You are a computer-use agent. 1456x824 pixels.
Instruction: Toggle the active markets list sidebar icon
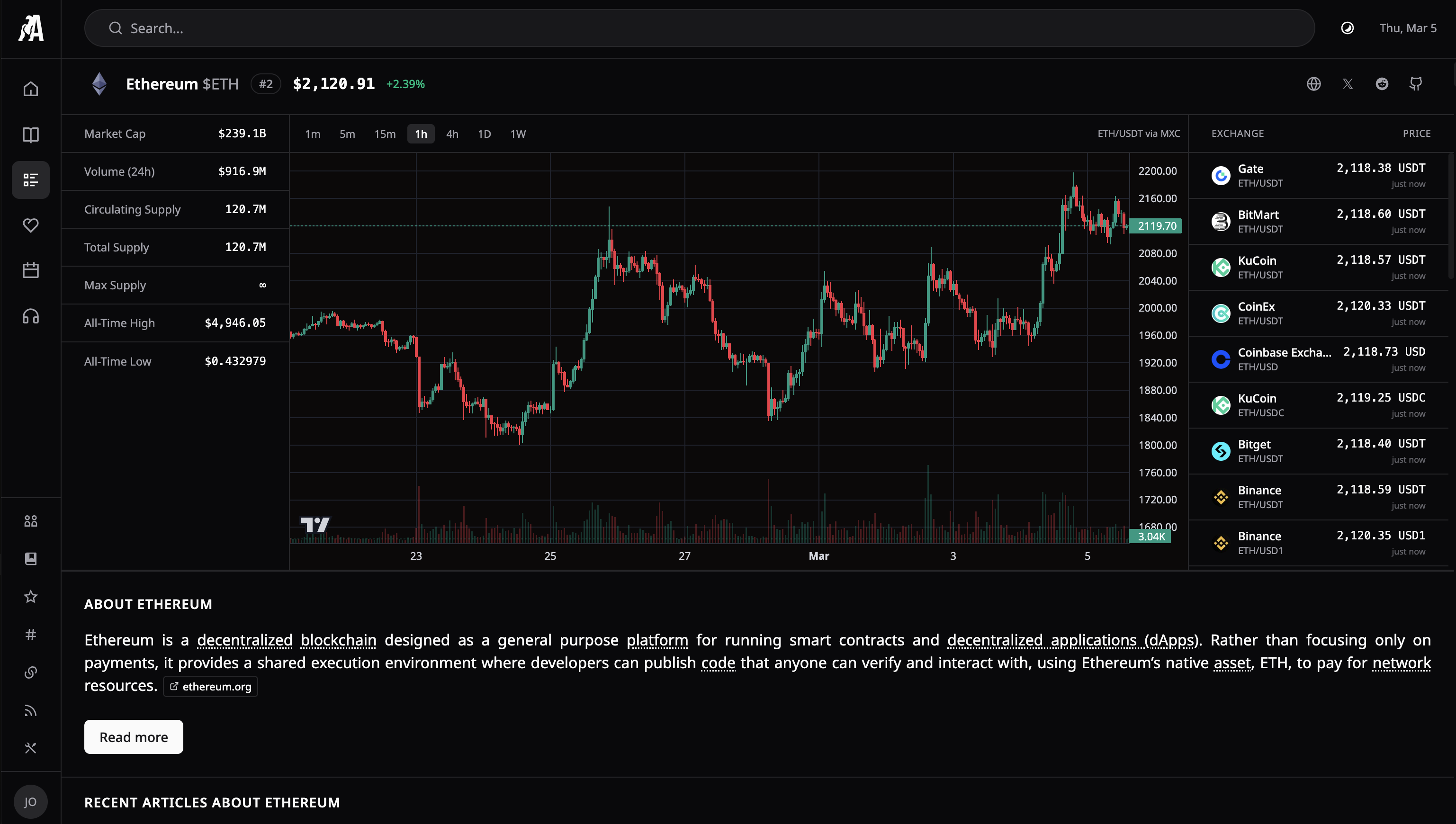coord(30,180)
